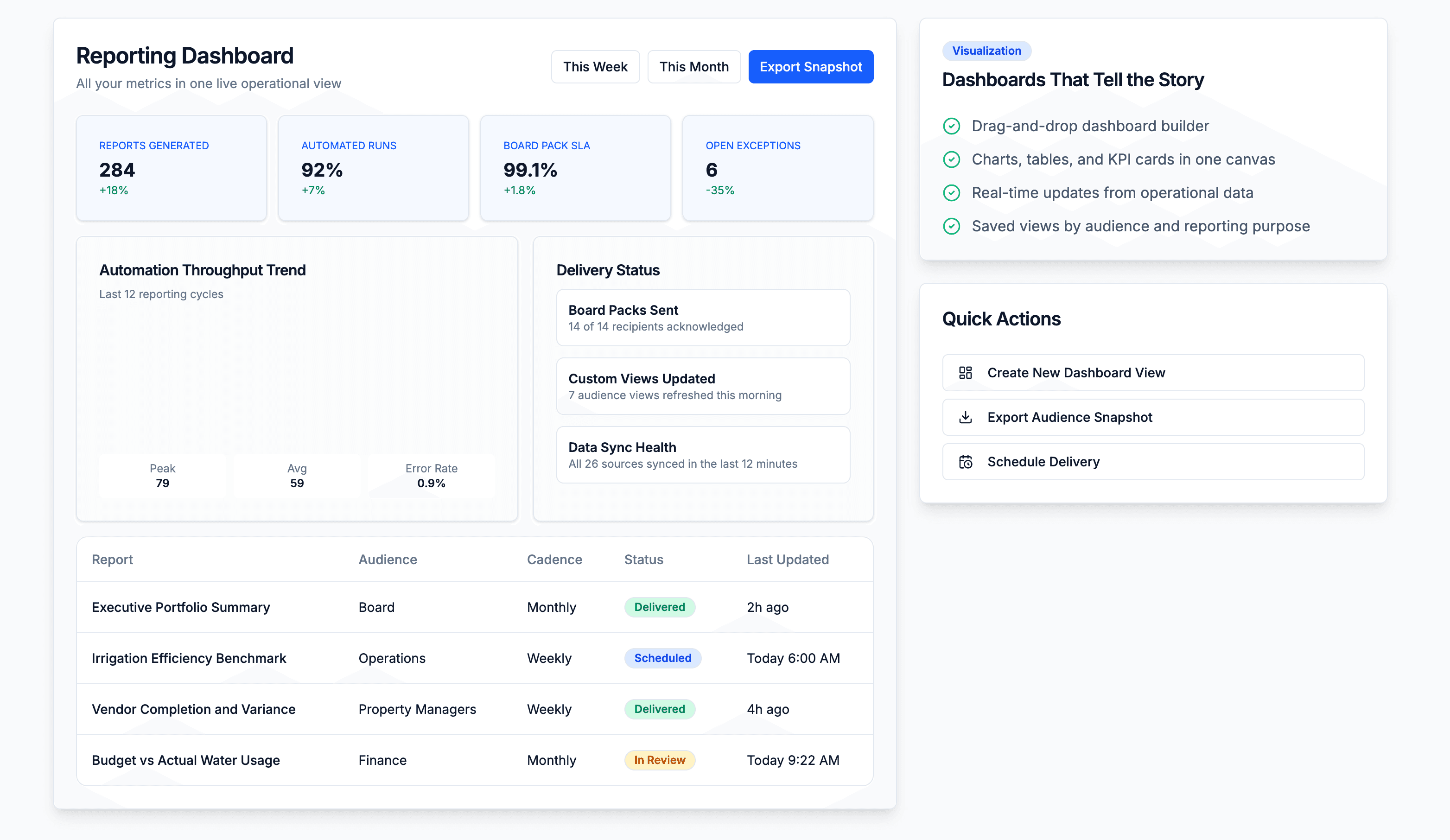
Task: Switch to the This Month view
Action: coord(694,66)
